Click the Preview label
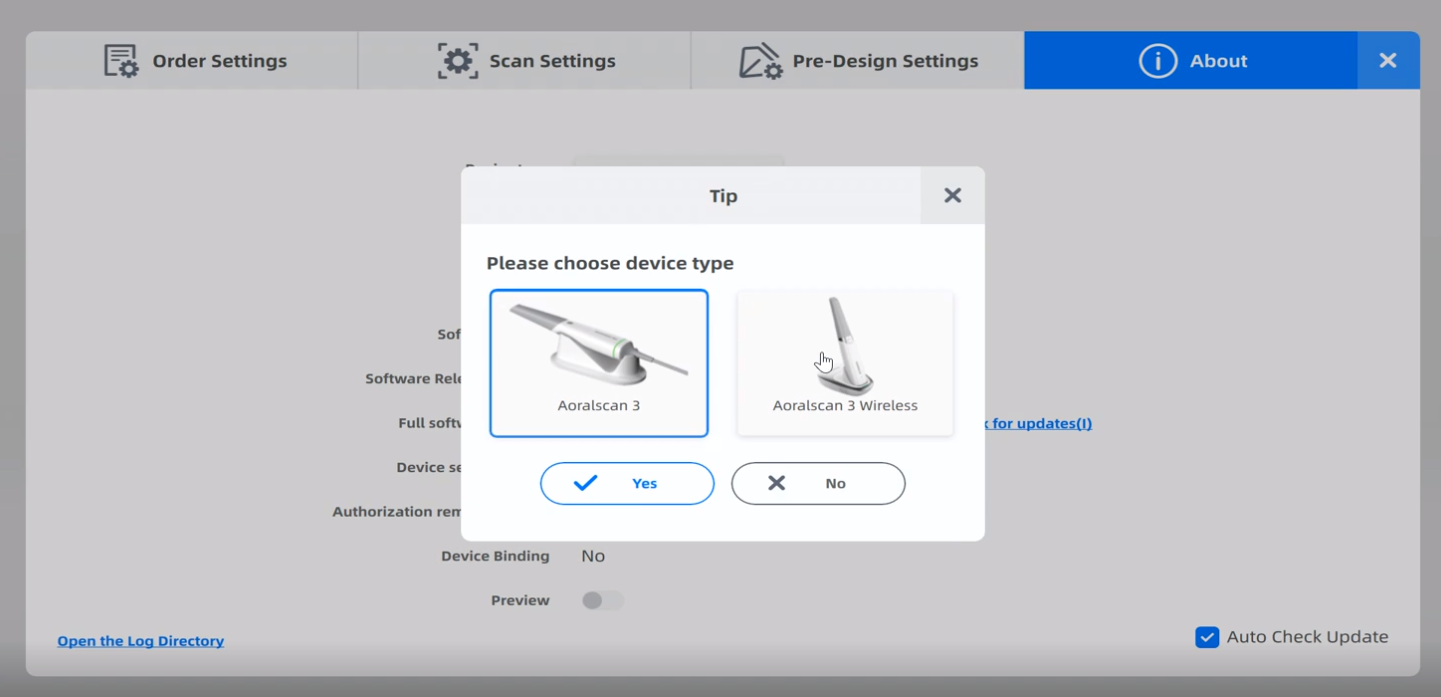 click(x=520, y=600)
